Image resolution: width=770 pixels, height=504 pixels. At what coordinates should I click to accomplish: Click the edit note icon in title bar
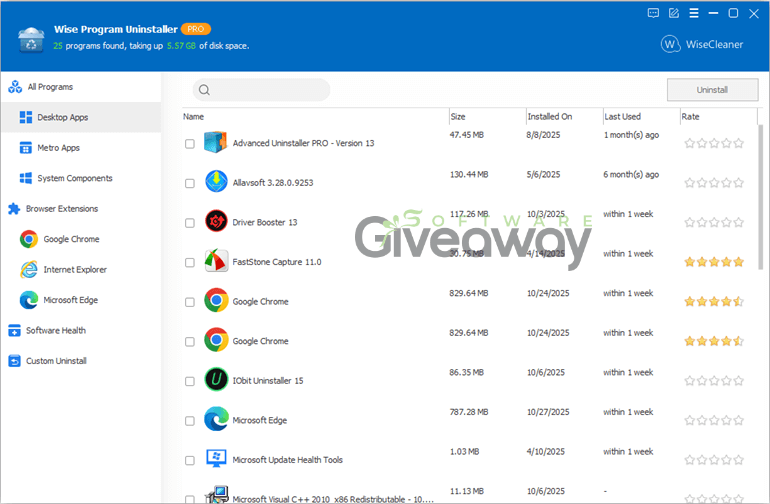(674, 13)
